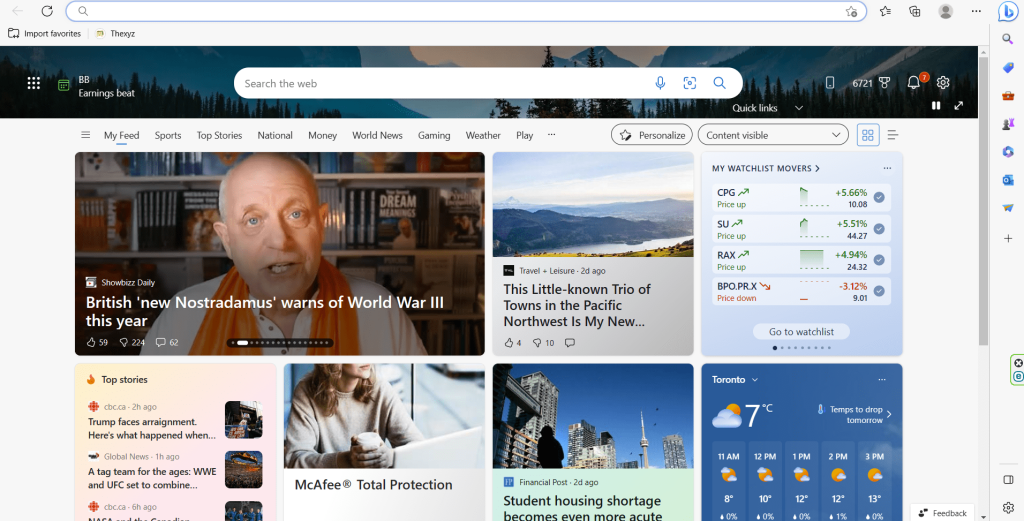Click the Personalize button
The image size is (1024, 521).
click(x=652, y=135)
